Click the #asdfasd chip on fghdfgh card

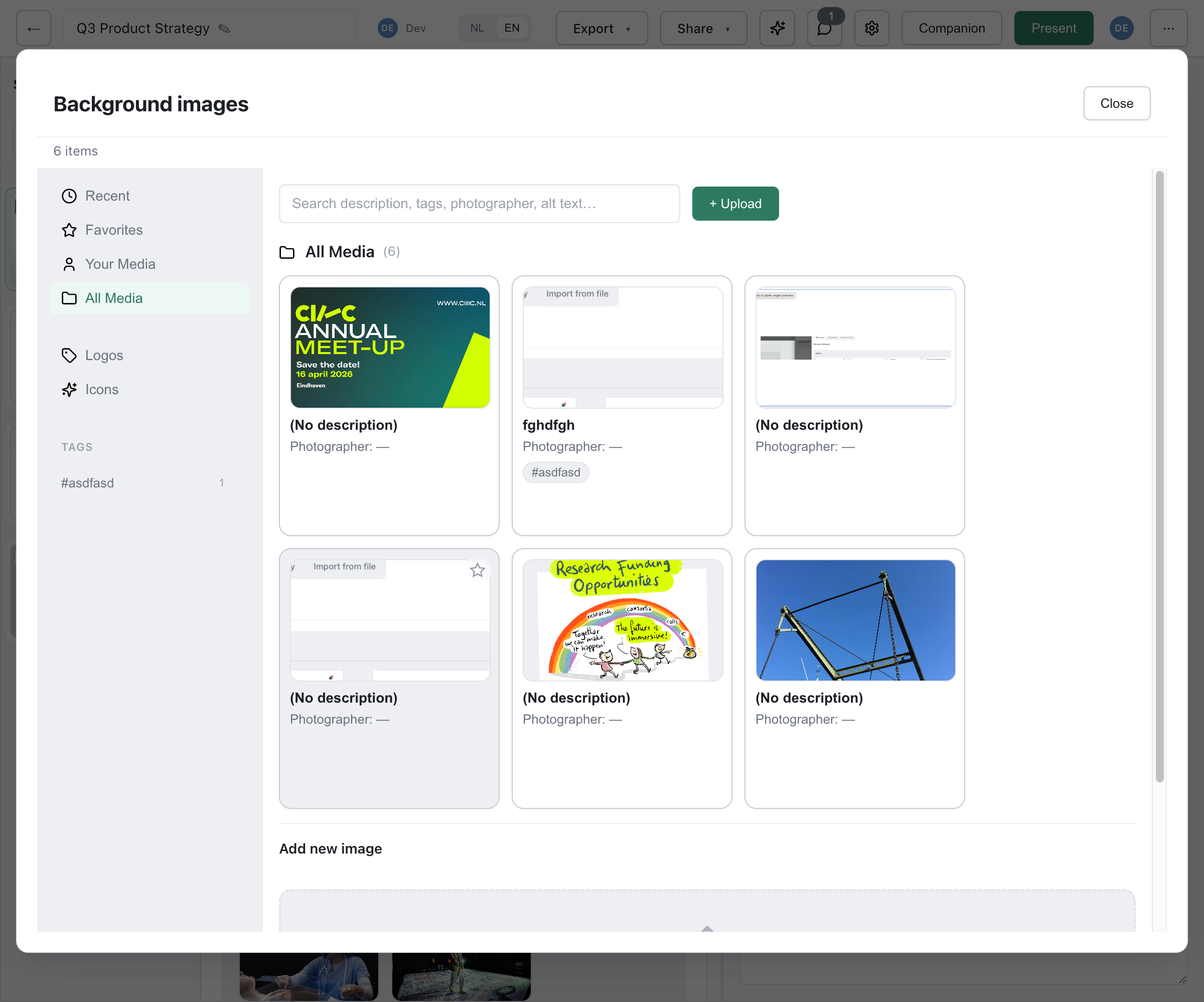click(x=555, y=472)
